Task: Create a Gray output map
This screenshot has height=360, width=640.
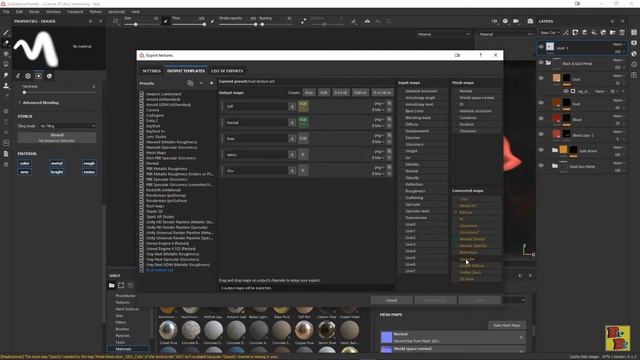Action: (309, 93)
